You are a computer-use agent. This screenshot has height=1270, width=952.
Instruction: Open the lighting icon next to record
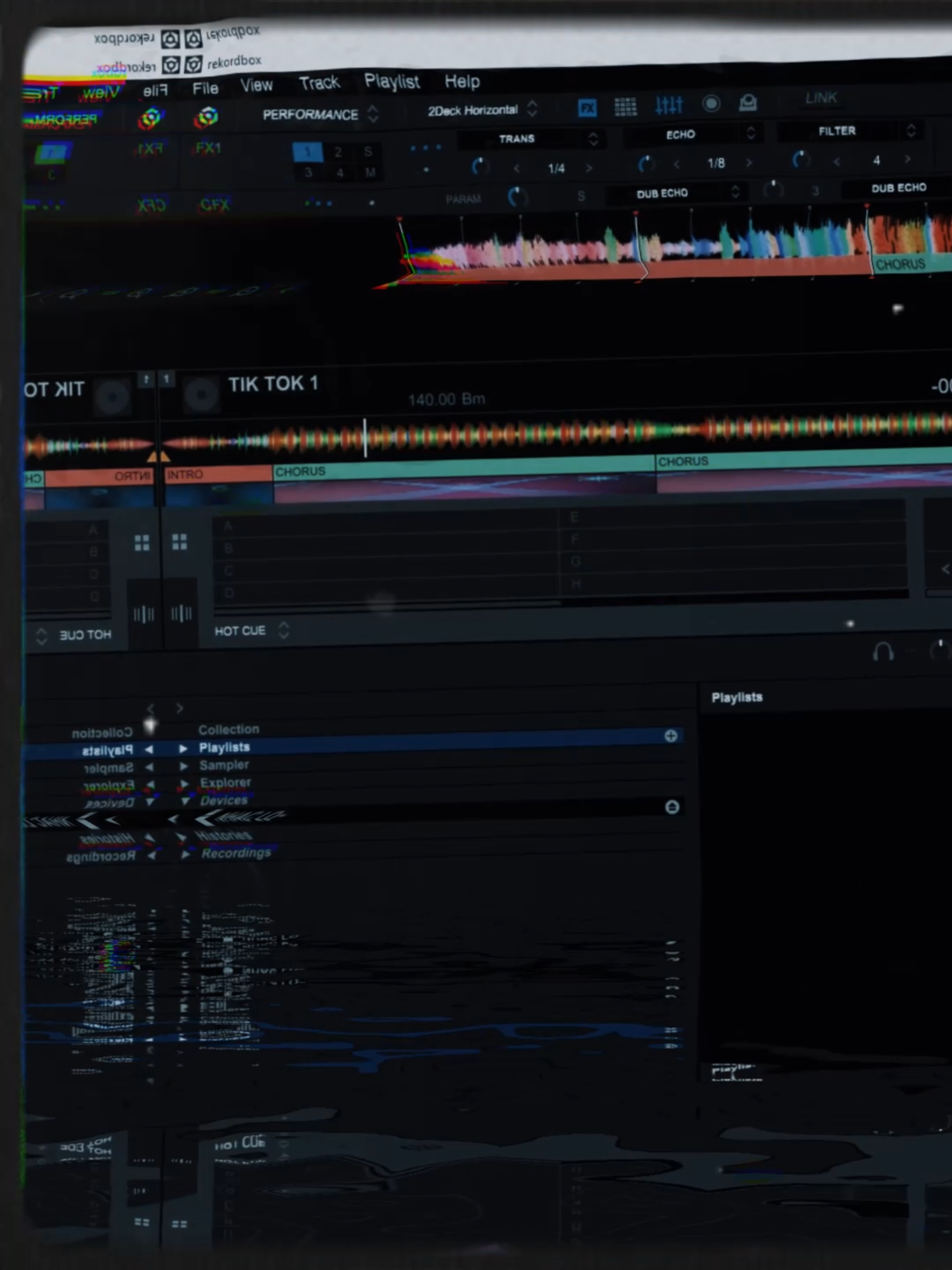click(x=748, y=102)
